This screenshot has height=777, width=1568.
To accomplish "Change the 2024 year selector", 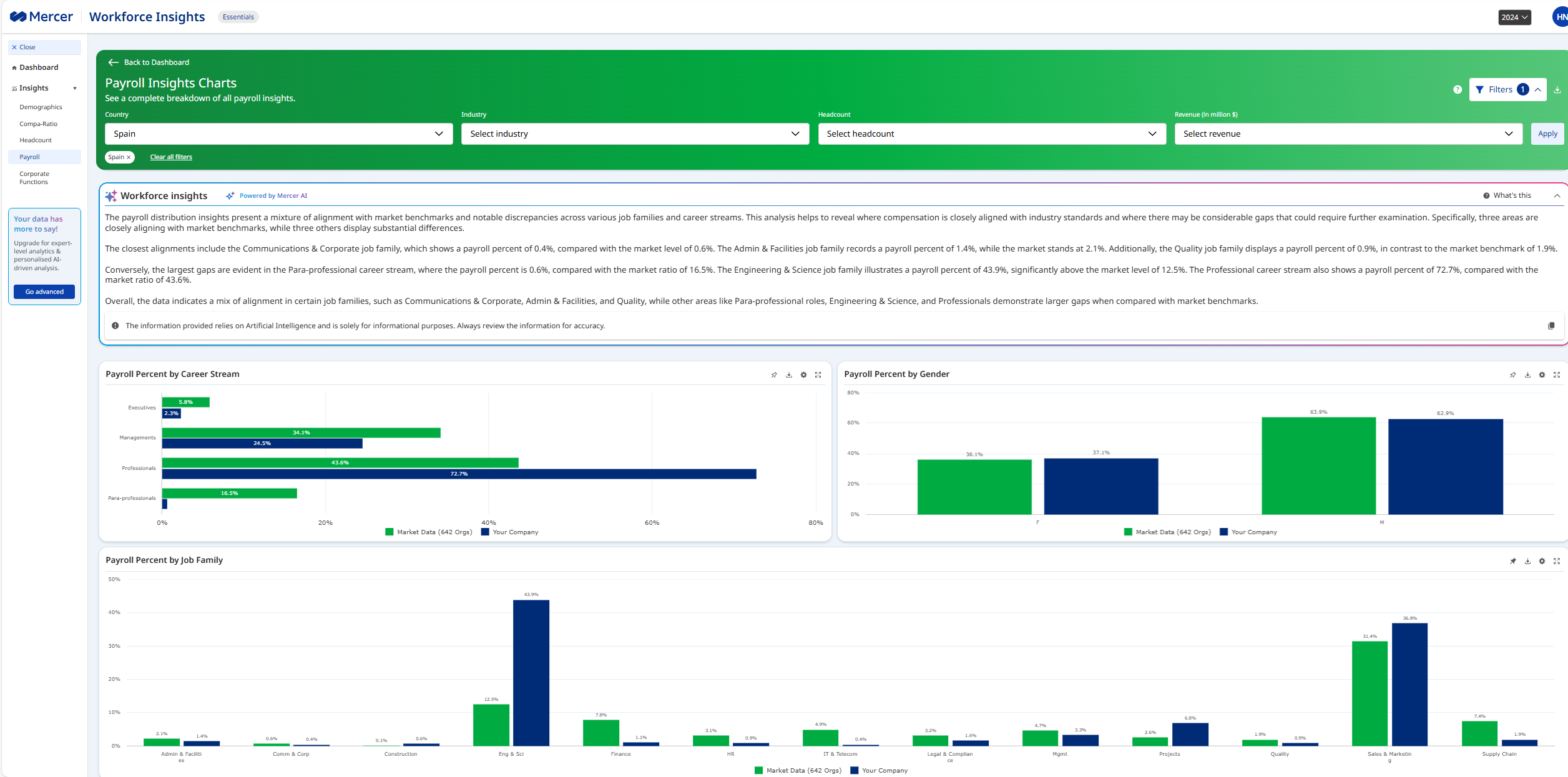I will [x=1514, y=17].
